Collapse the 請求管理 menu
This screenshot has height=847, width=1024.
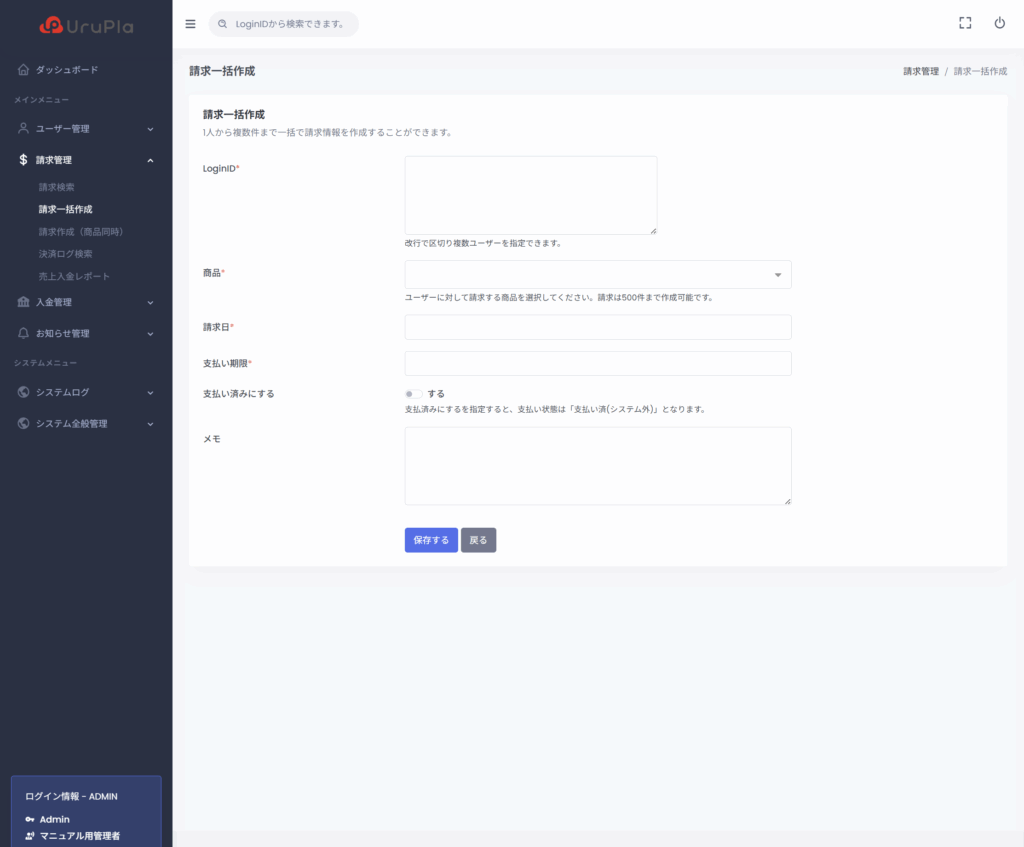pyautogui.click(x=85, y=160)
